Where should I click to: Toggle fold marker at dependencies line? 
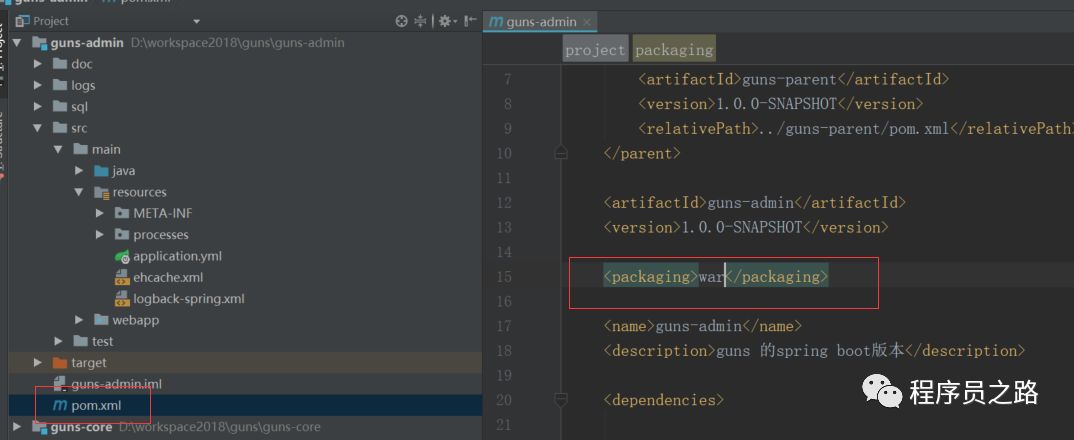click(561, 399)
